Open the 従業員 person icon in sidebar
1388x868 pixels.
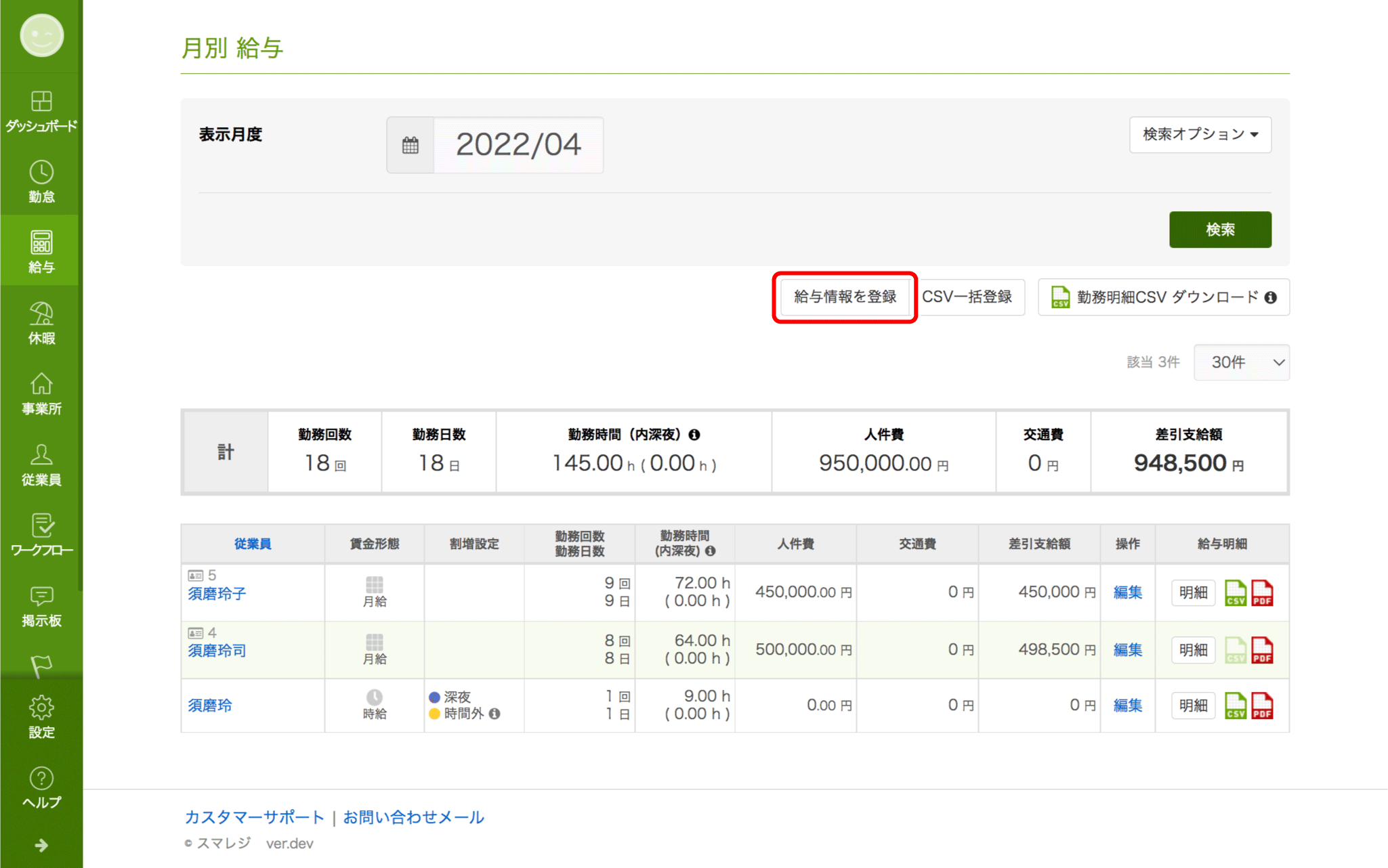point(41,454)
